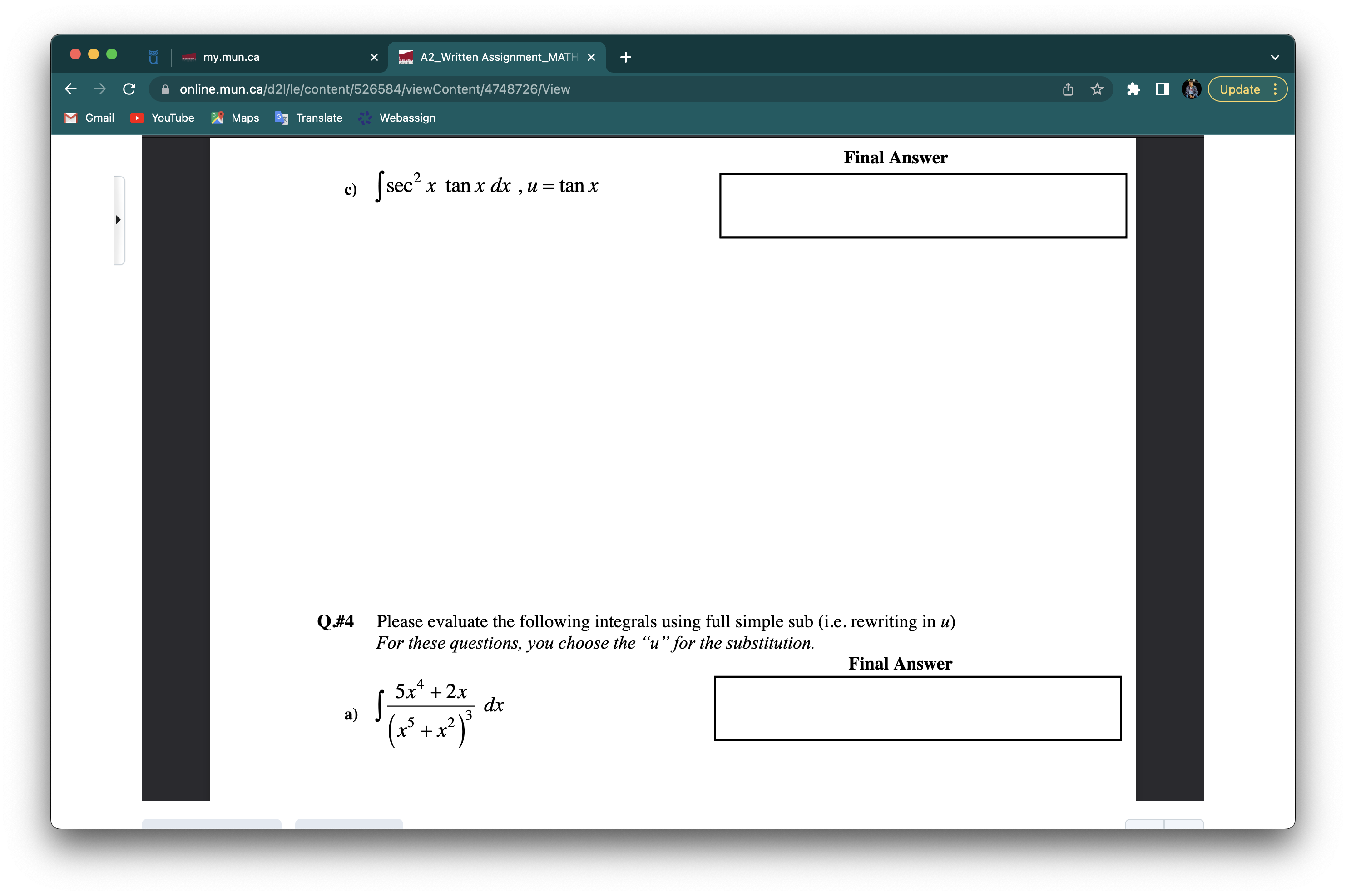Toggle bookmarking with the star icon
This screenshot has width=1346, height=896.
click(1096, 89)
